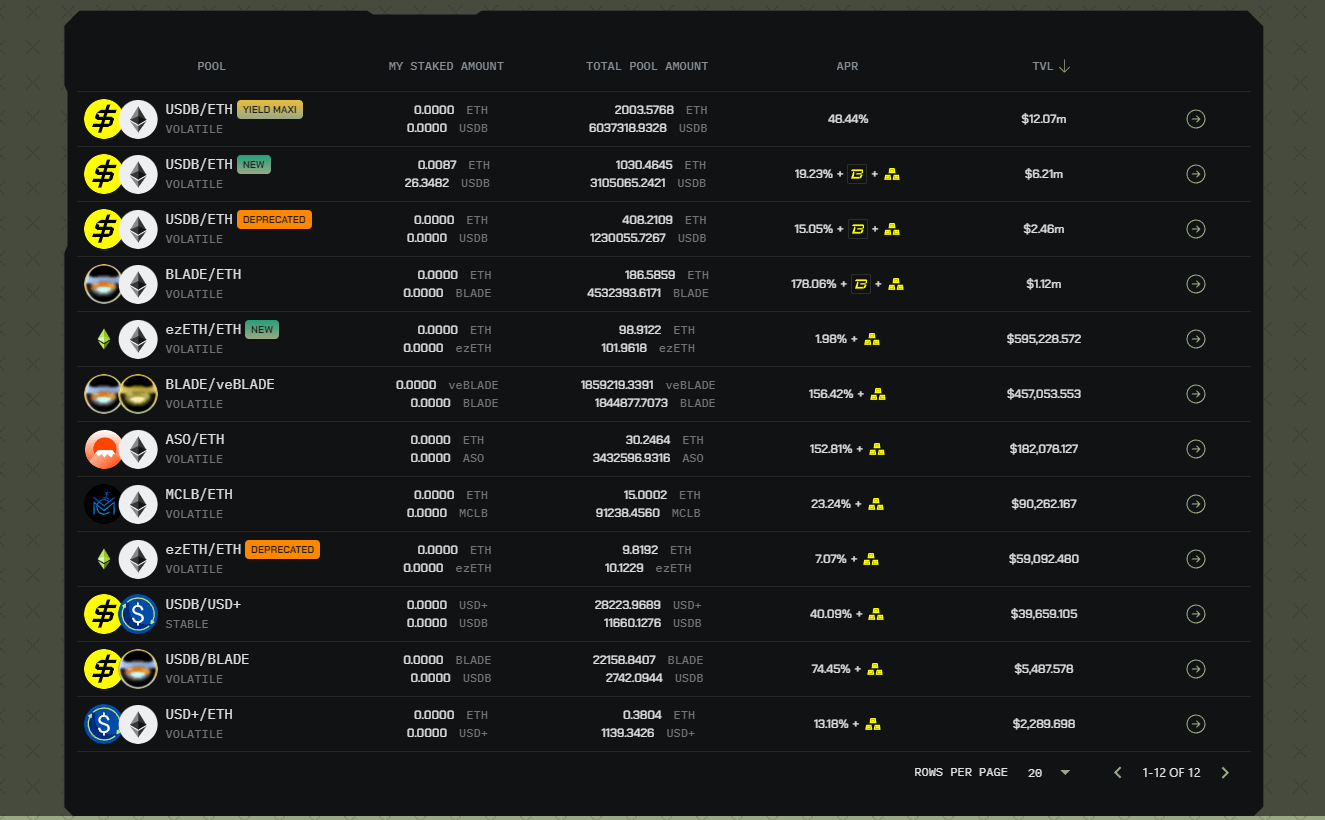Click the APR column header
This screenshot has height=820, width=1325.
click(847, 66)
